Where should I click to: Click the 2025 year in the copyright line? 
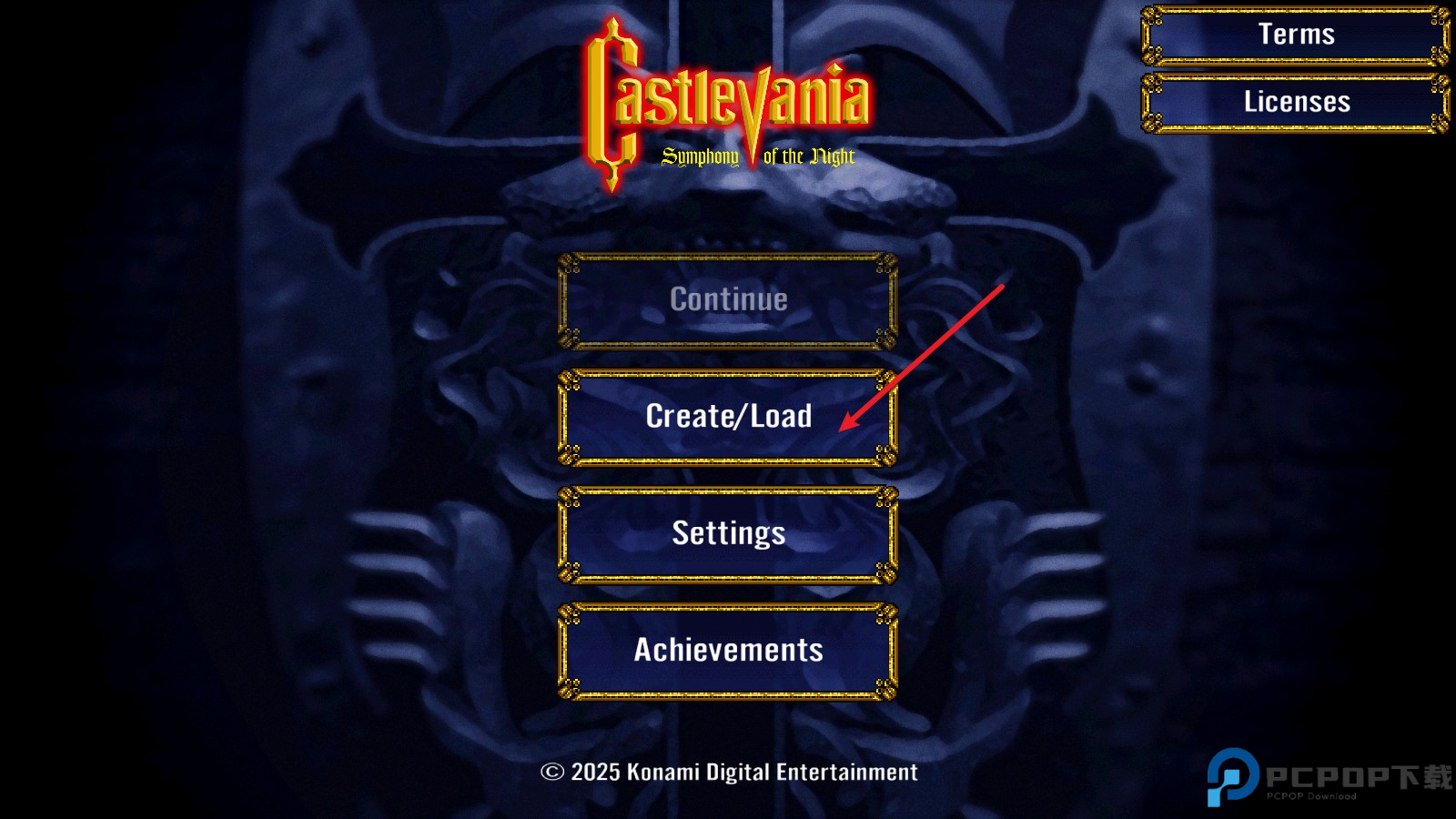click(595, 773)
